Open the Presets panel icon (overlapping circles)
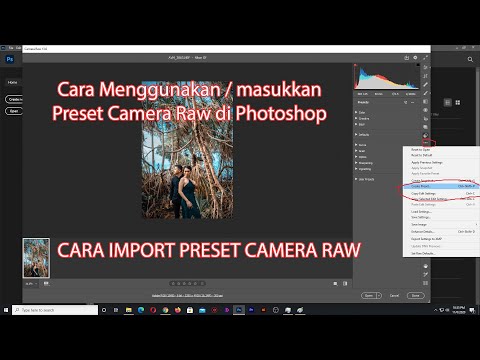This screenshot has width=480, height=360. (425, 135)
